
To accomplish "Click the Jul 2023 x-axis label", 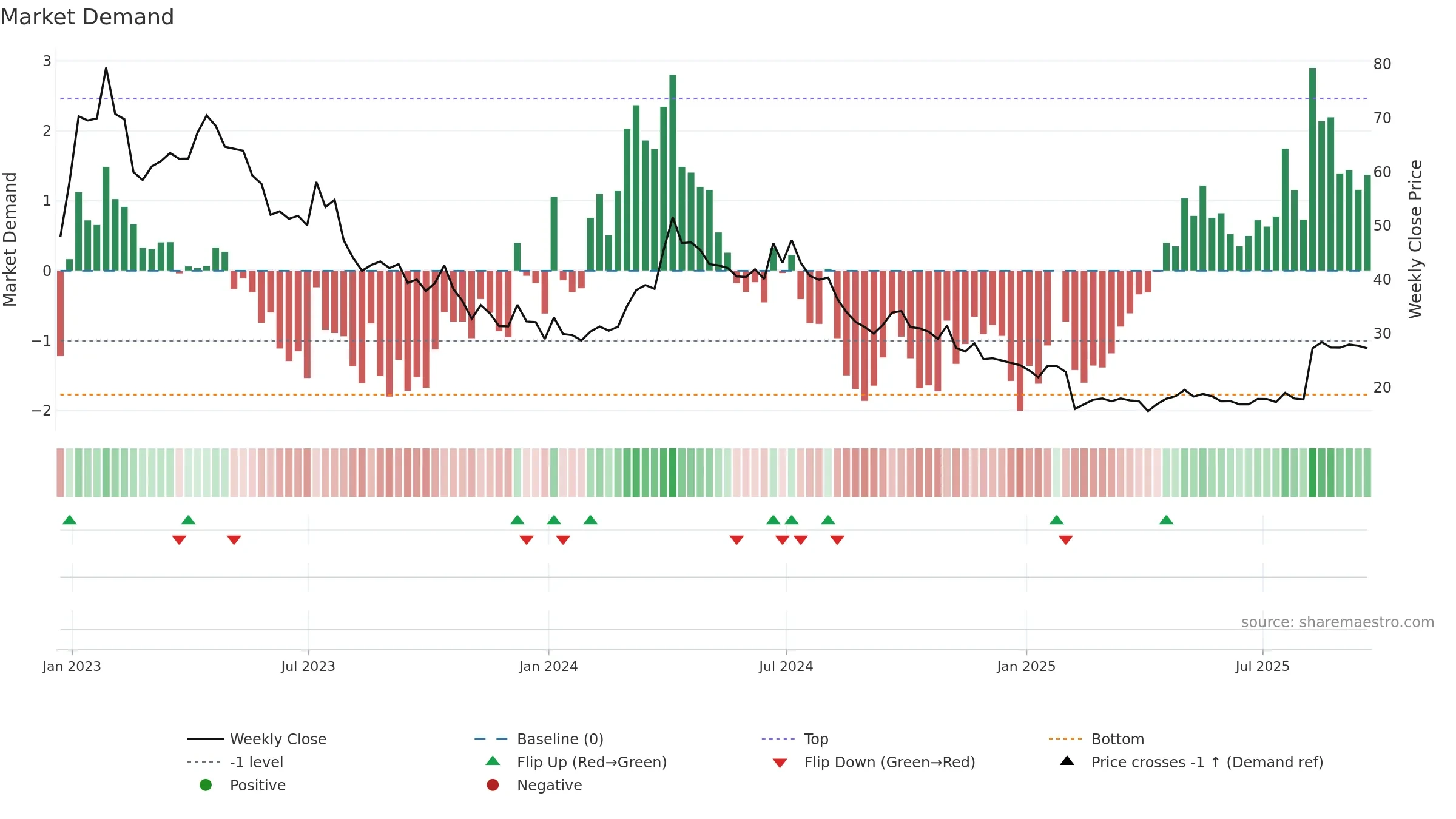I will [x=308, y=667].
